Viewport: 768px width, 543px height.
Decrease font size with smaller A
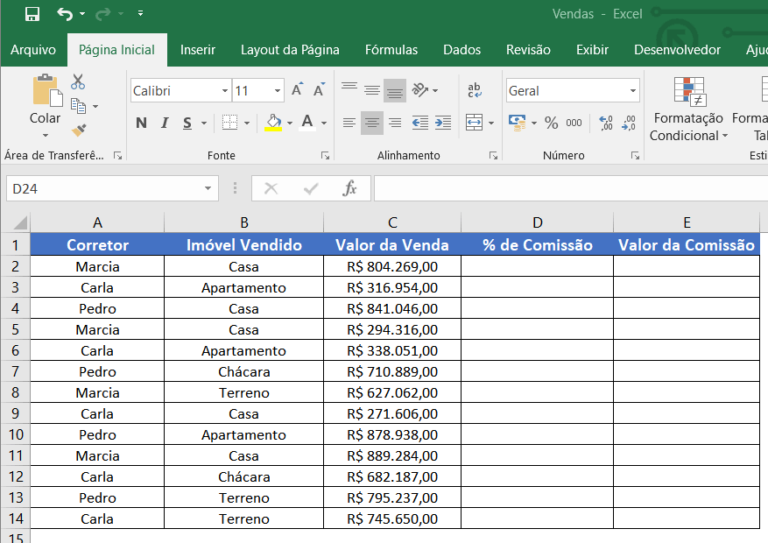coord(319,90)
